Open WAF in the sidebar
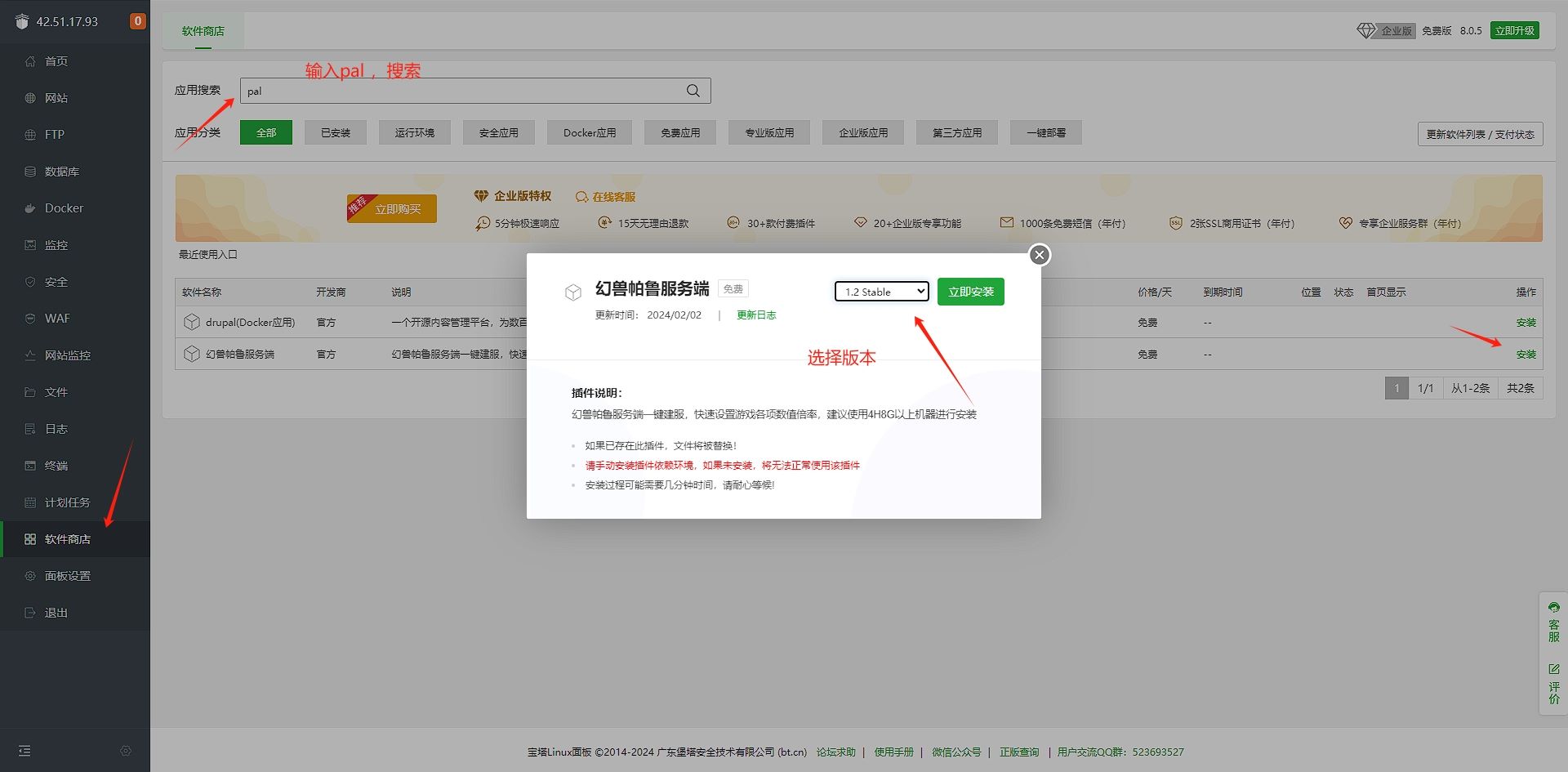This screenshot has height=772, width=1568. click(57, 319)
